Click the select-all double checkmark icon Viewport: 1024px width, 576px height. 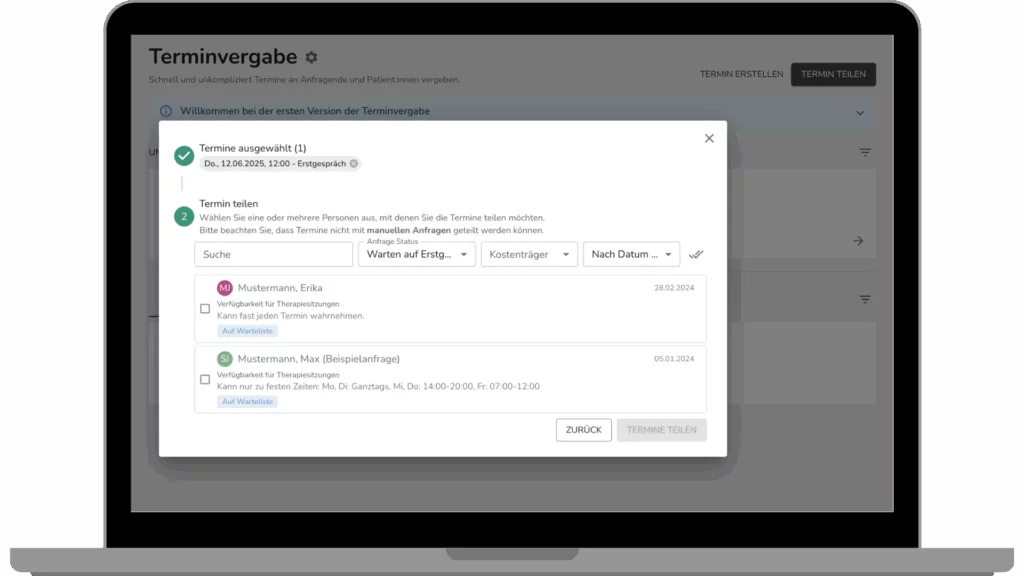pos(697,254)
